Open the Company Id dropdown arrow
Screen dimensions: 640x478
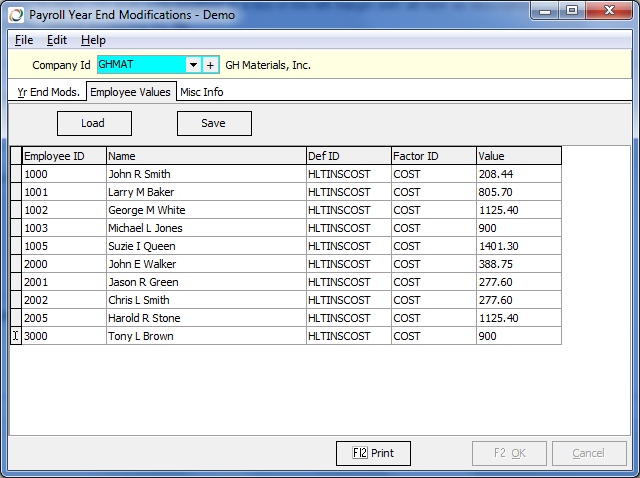click(192, 65)
